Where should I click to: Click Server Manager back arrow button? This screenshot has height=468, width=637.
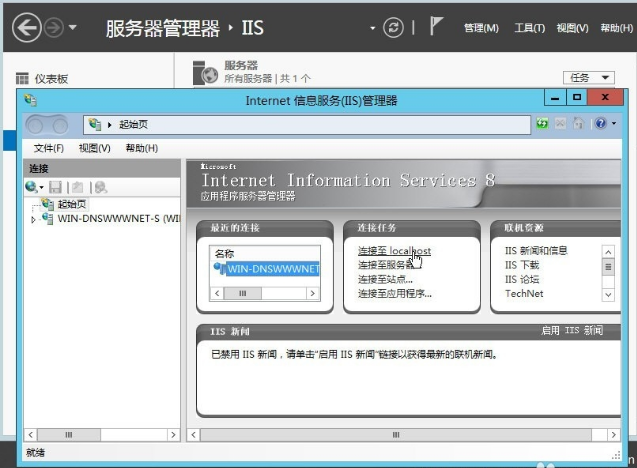[26, 28]
